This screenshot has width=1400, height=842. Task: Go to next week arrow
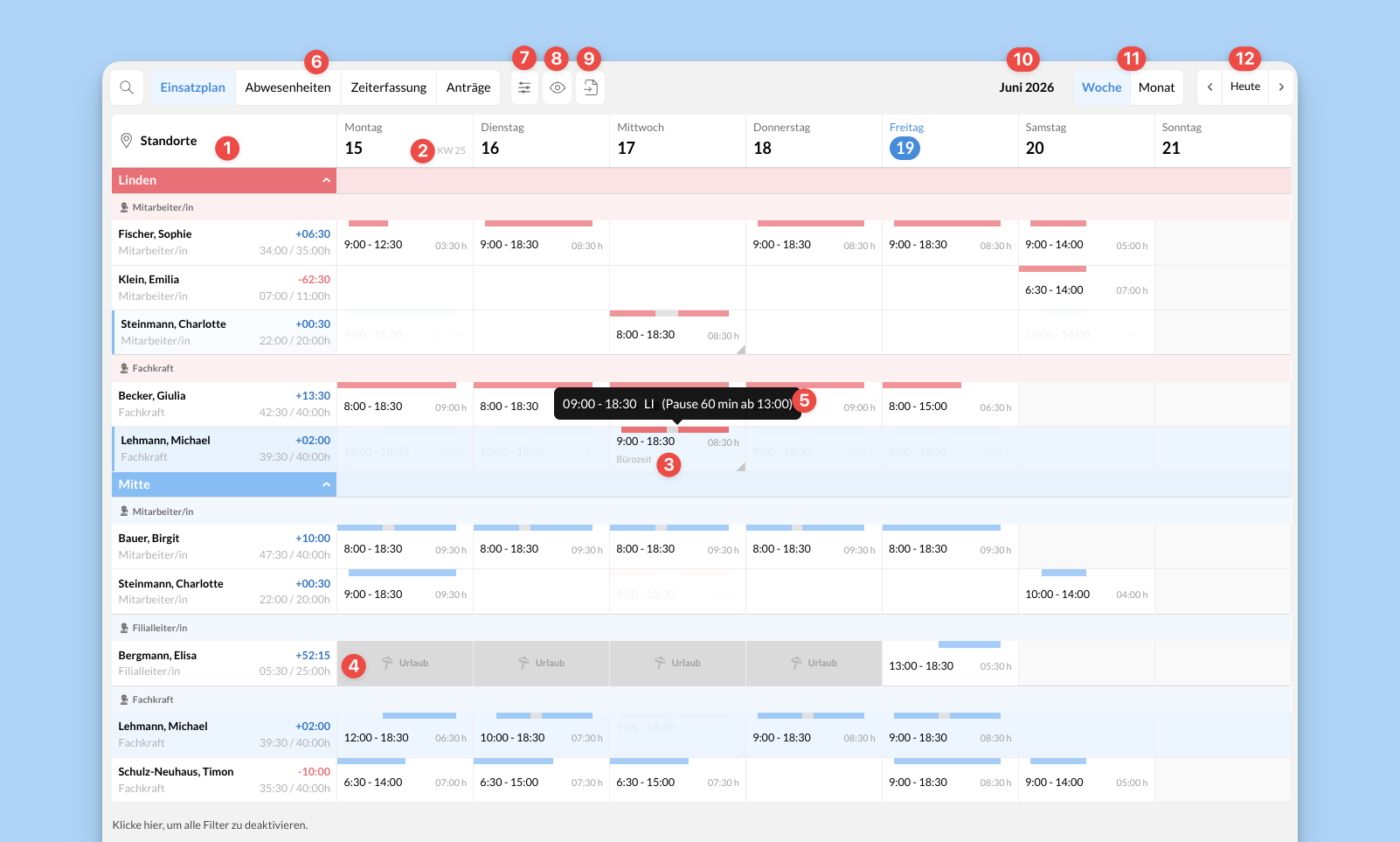click(1281, 87)
